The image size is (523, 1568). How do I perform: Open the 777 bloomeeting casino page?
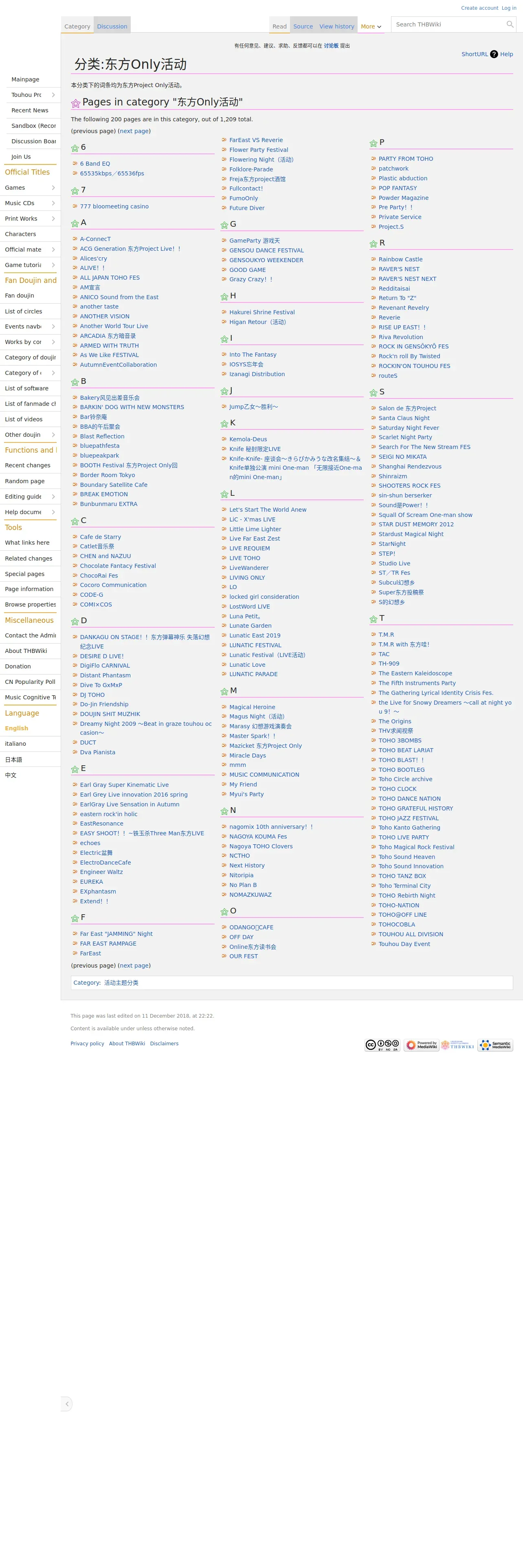point(114,206)
